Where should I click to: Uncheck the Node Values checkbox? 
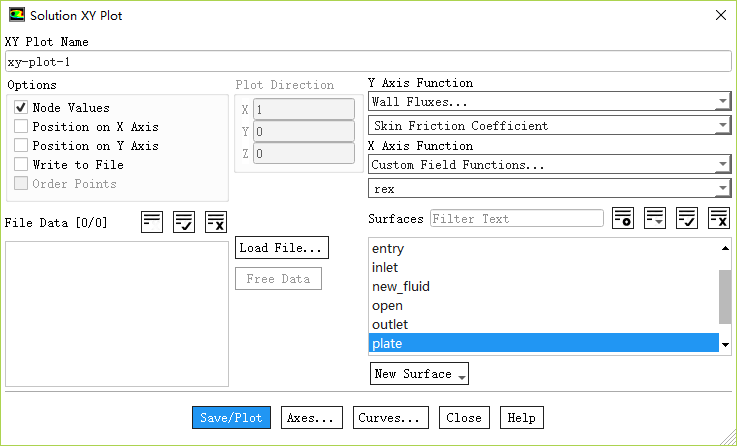pyautogui.click(x=21, y=108)
